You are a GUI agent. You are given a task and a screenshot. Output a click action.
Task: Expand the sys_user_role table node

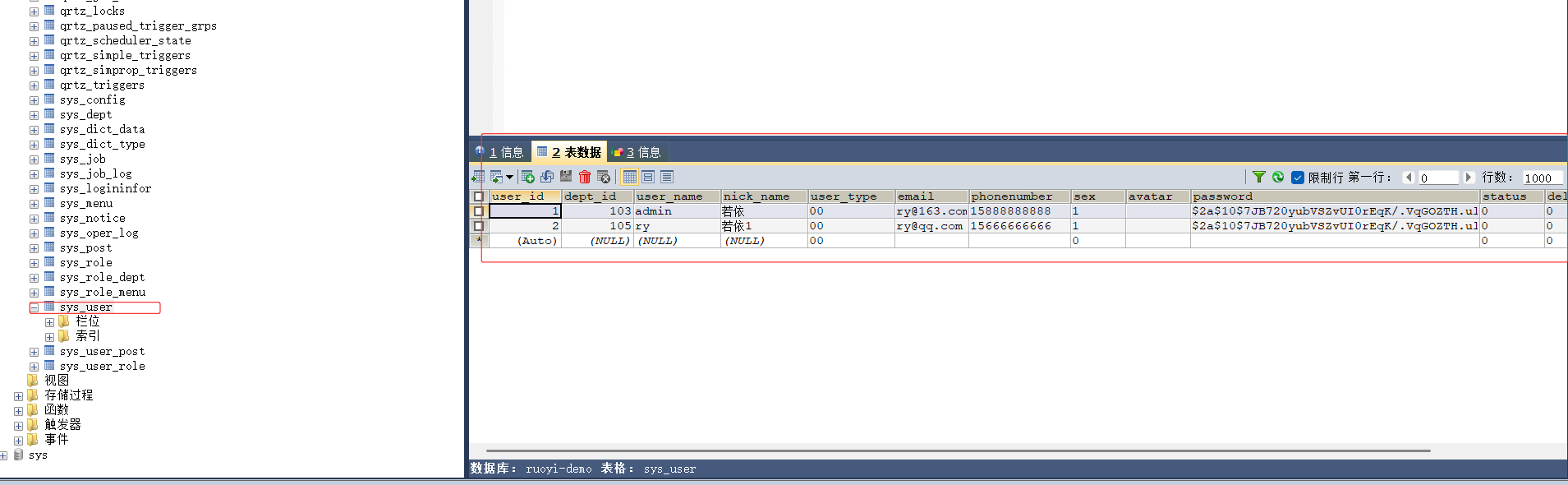34,367
